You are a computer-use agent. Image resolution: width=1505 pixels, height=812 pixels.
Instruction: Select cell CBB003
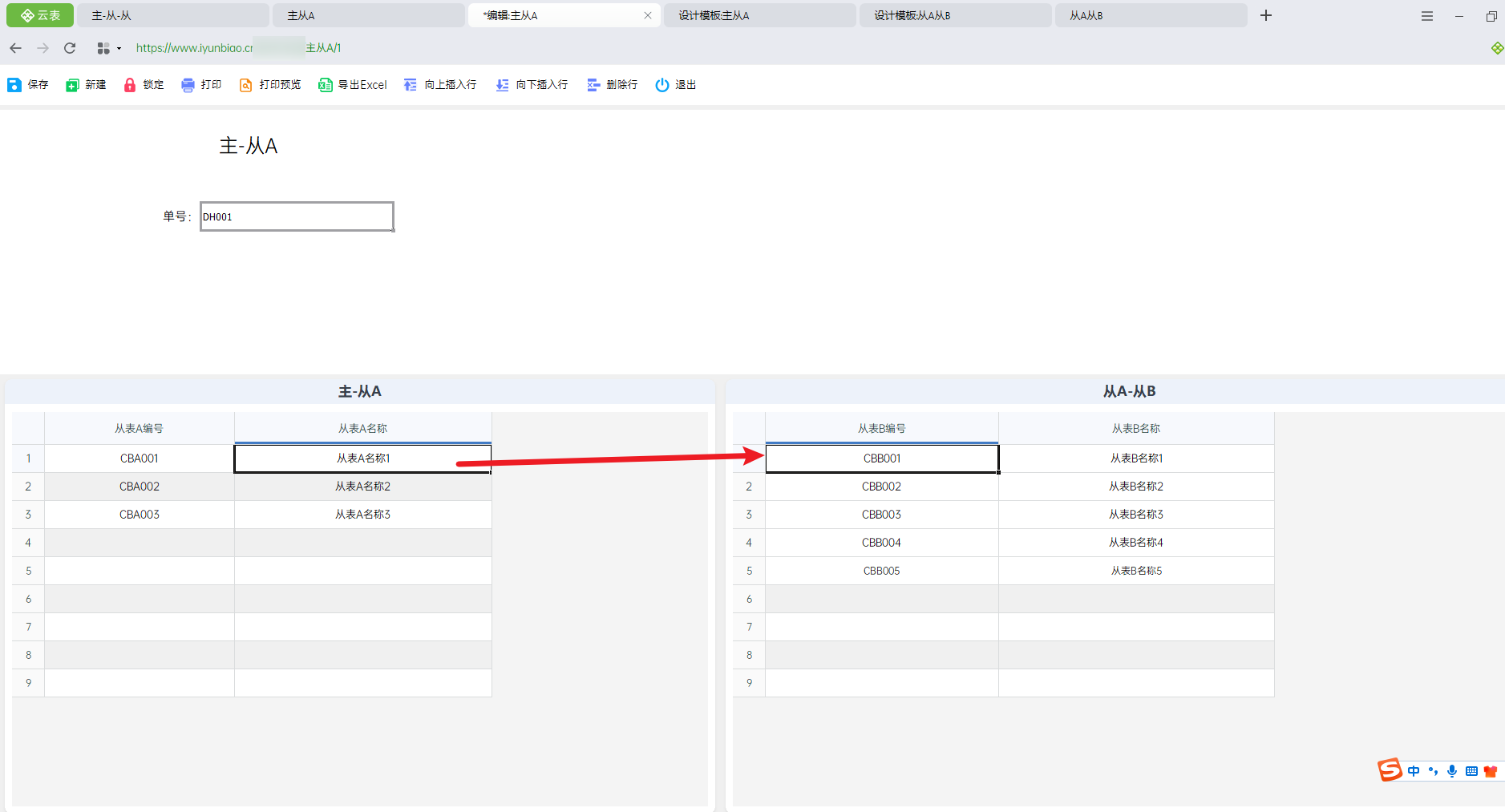point(882,515)
